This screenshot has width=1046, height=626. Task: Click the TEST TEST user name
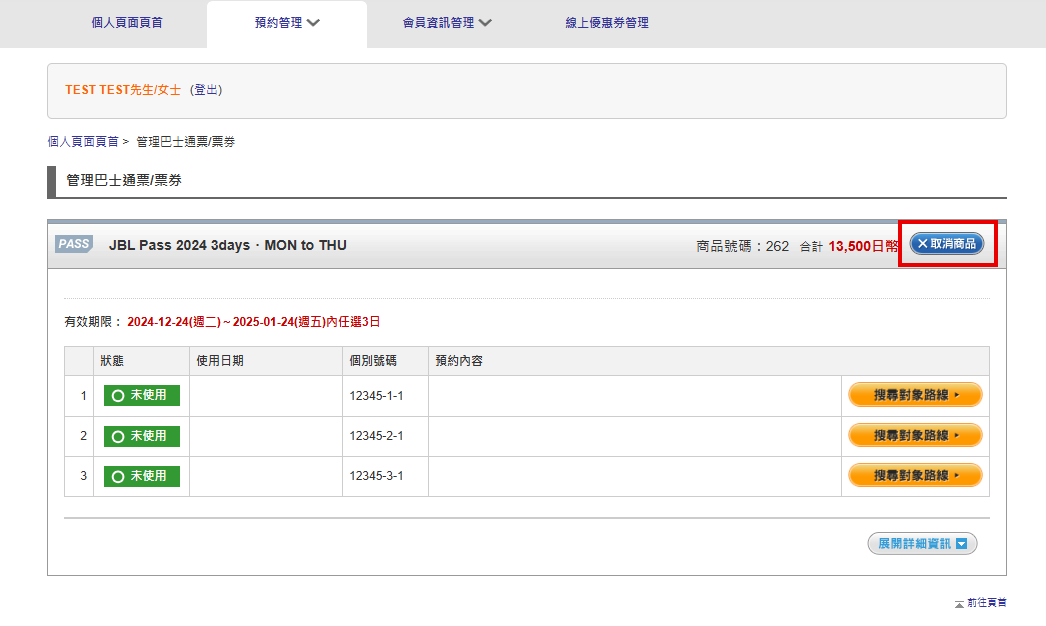click(97, 90)
